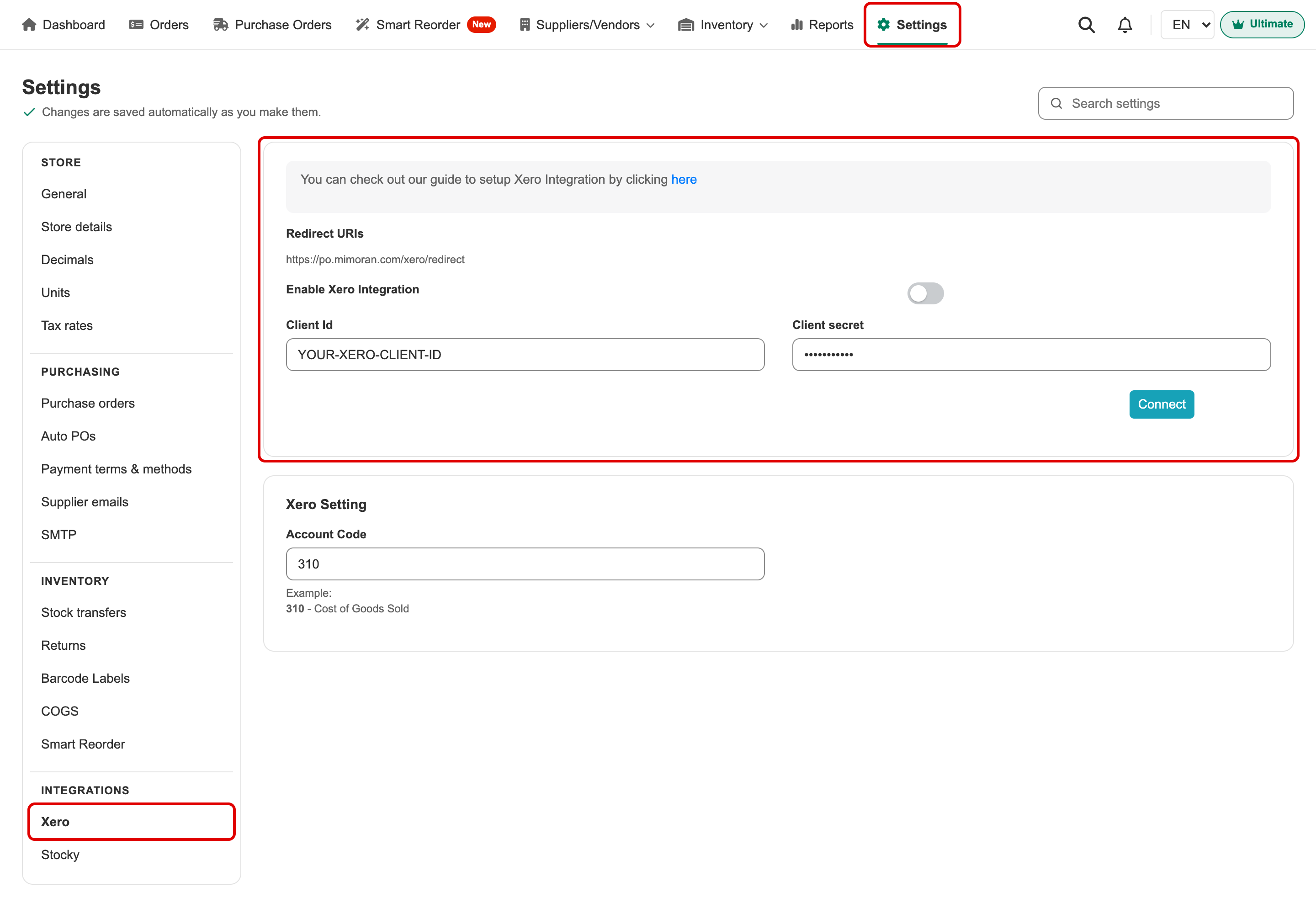Screen dimensions: 1316x914
Task: Click the Inventory warehouse icon
Action: (686, 25)
